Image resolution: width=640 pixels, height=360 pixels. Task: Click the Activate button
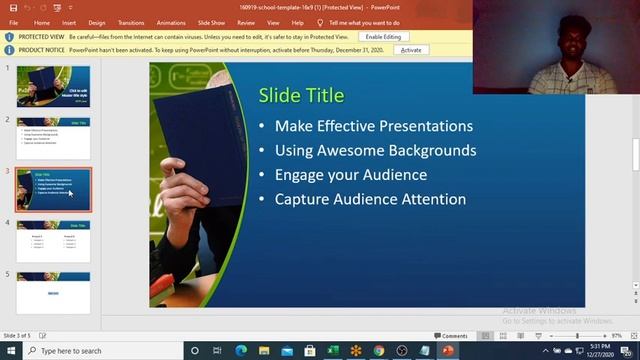[411, 50]
